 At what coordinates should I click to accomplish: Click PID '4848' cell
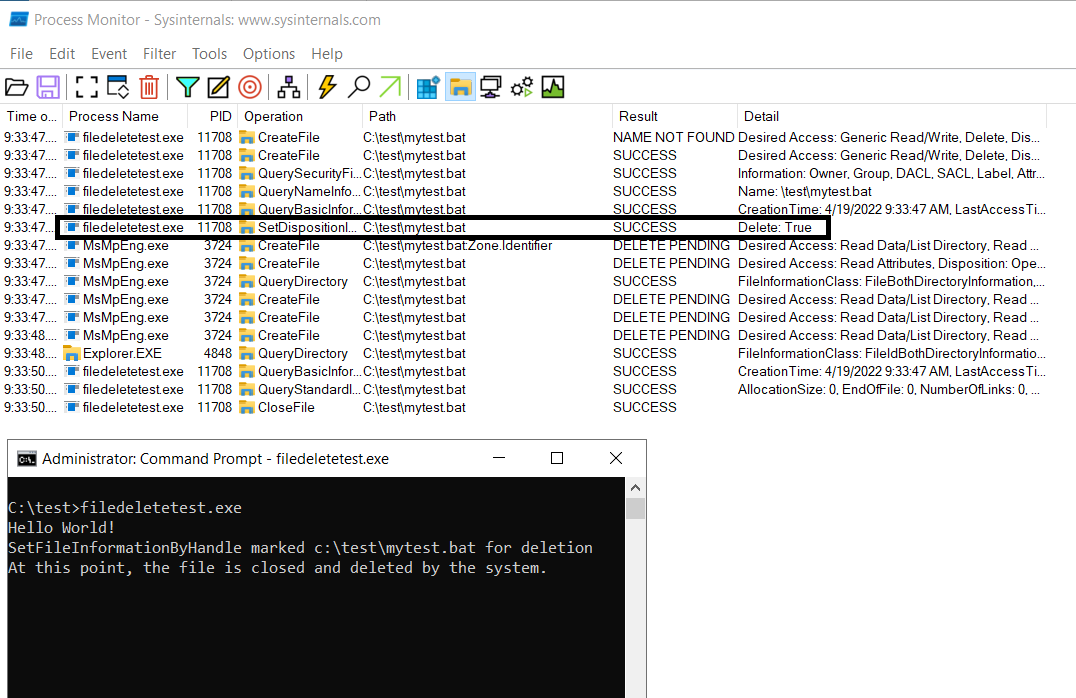[218, 353]
